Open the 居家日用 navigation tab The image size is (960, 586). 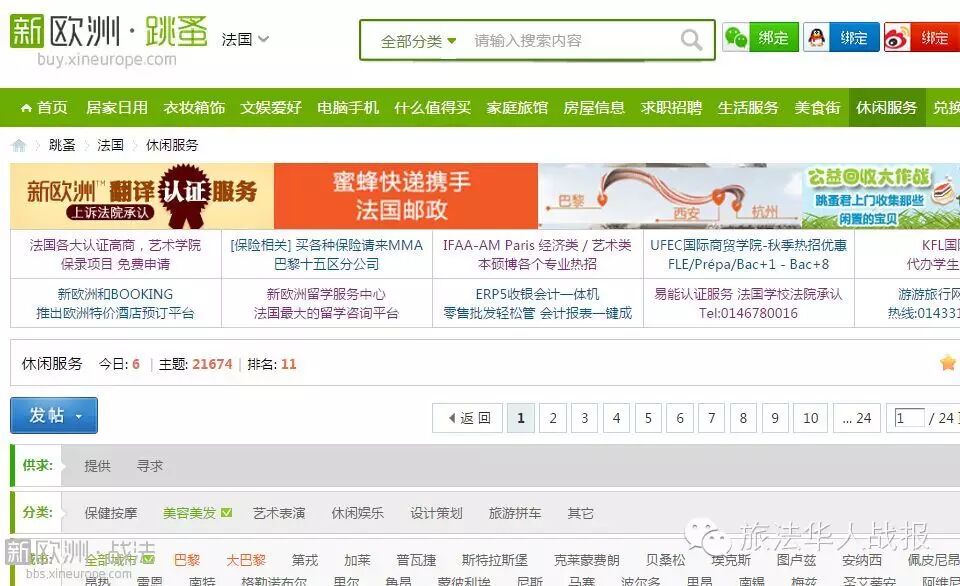click(117, 108)
